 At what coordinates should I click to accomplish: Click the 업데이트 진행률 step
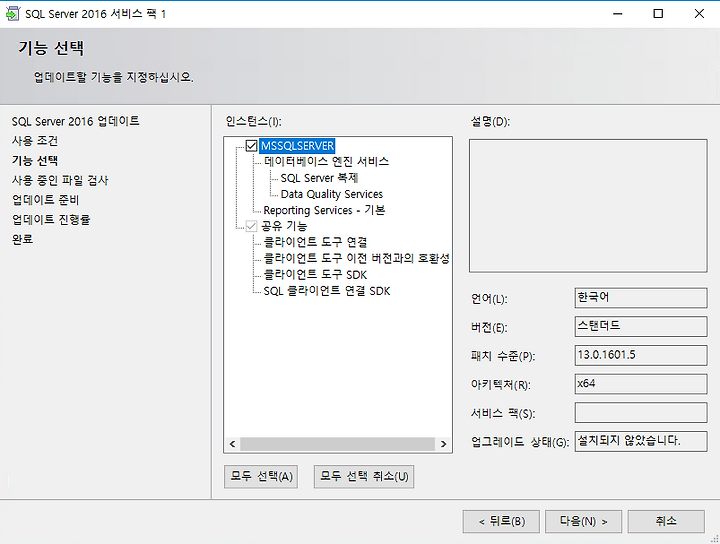point(51,220)
